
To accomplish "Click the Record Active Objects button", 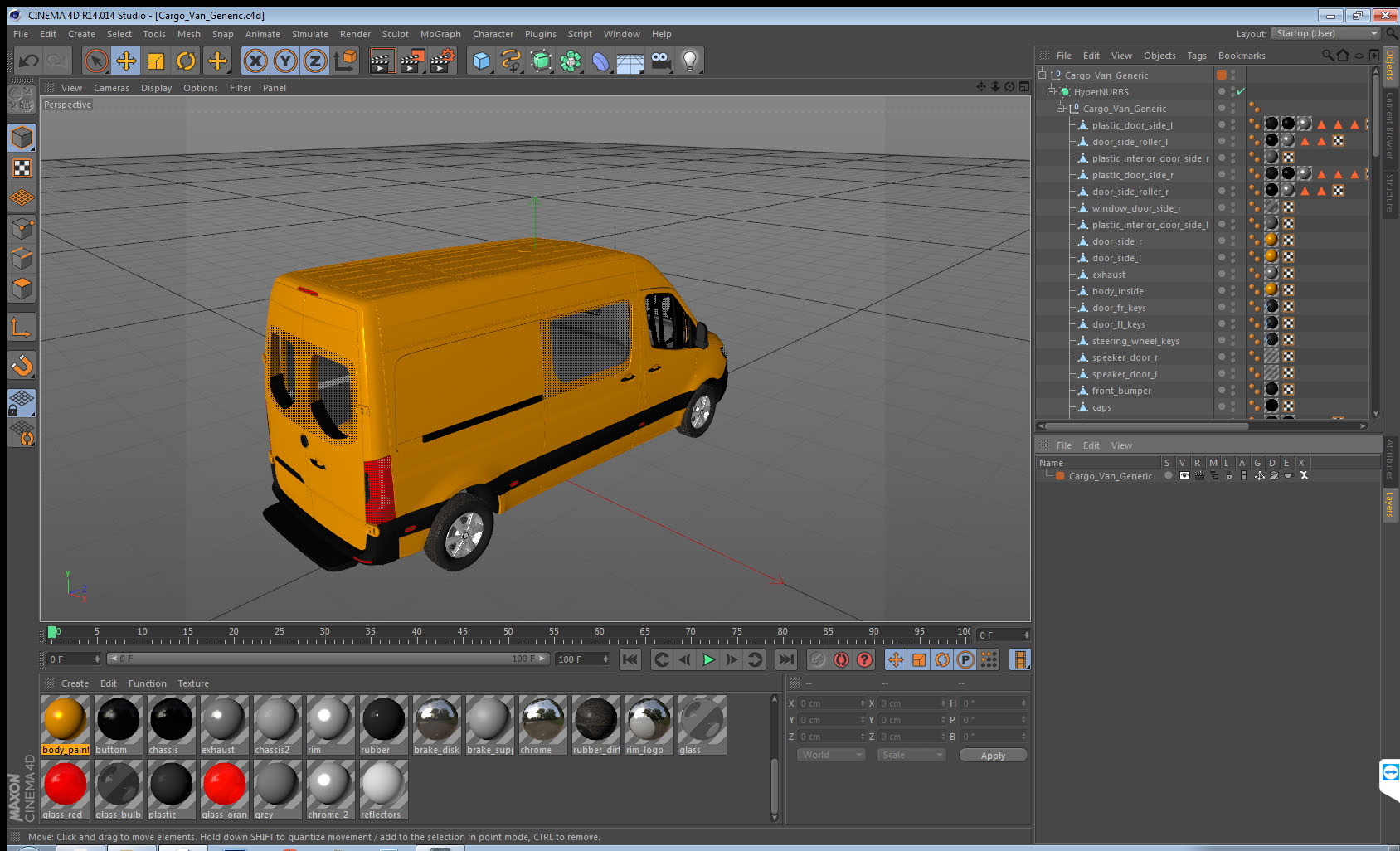I will (x=818, y=659).
